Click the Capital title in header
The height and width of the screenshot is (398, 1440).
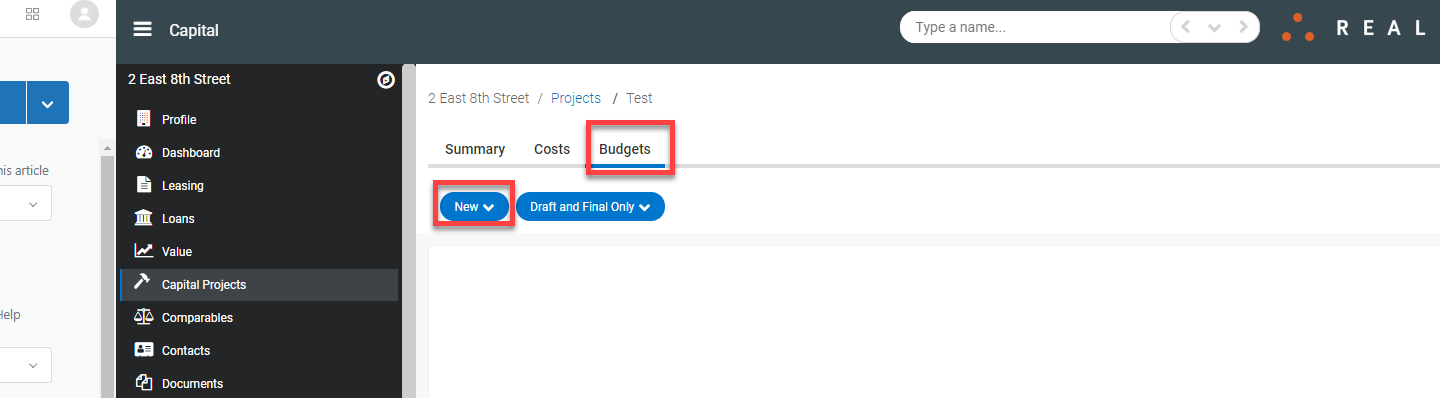[194, 30]
